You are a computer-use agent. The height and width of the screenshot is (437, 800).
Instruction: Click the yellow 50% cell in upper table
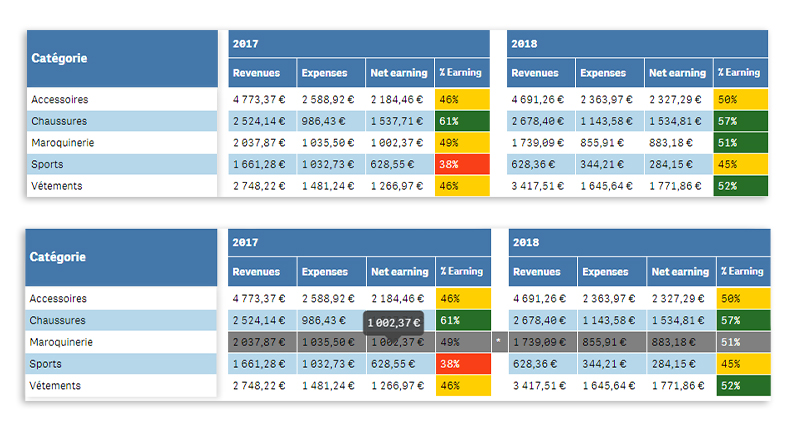tap(741, 99)
